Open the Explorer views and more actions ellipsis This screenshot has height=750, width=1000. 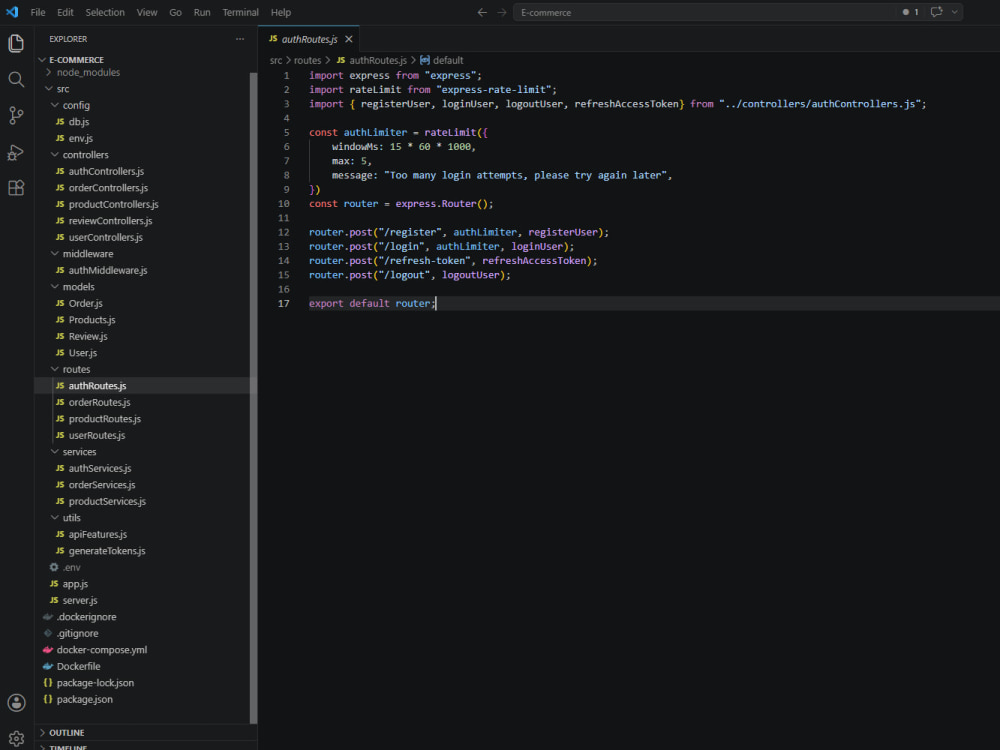click(x=240, y=39)
